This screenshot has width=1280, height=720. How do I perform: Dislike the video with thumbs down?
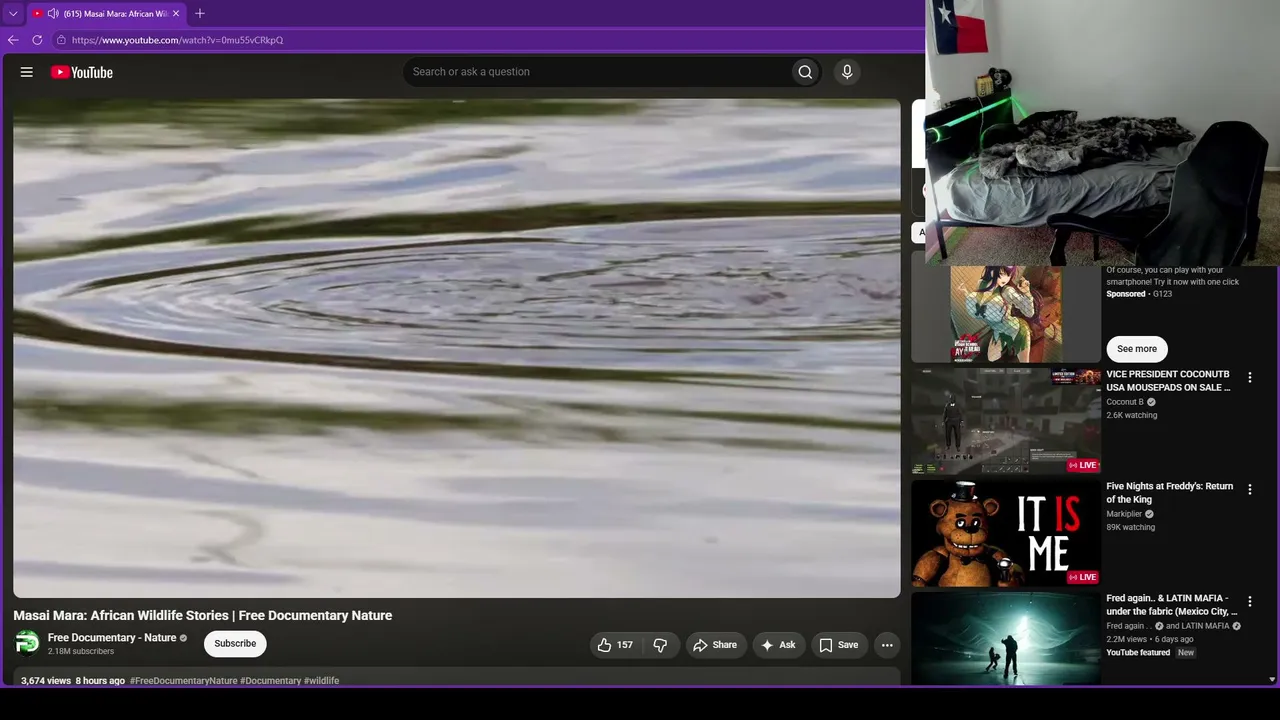click(660, 645)
